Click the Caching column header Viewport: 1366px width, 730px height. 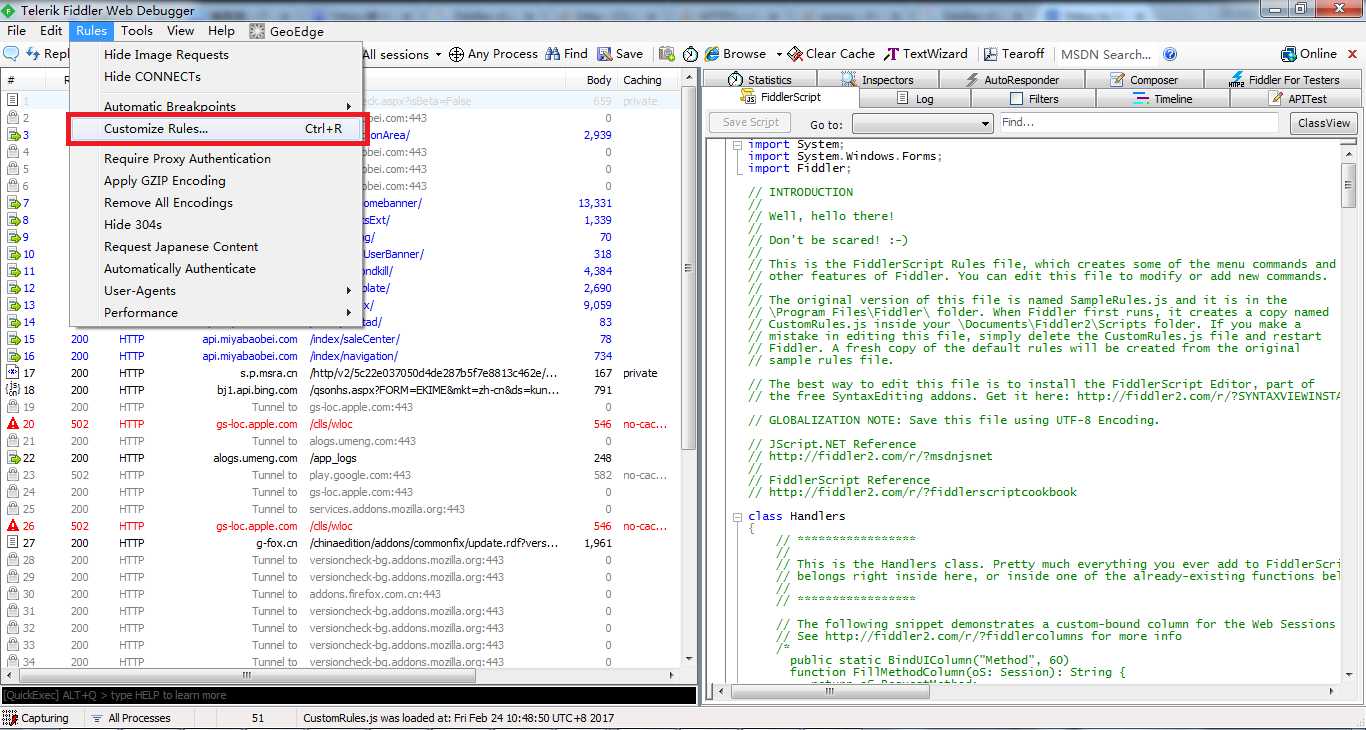(642, 80)
